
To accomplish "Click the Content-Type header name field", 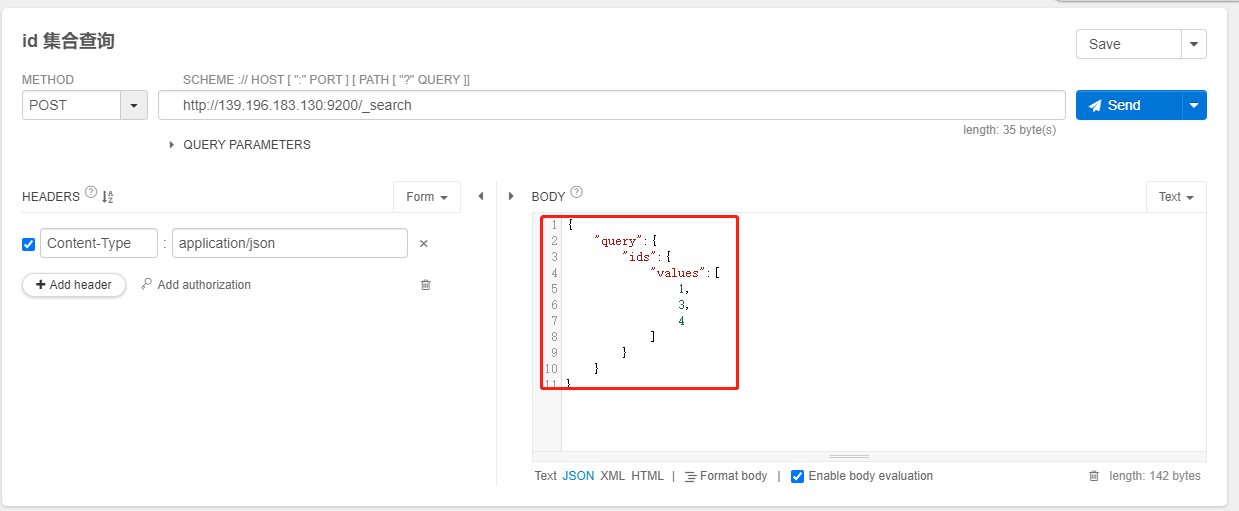I will tap(99, 243).
